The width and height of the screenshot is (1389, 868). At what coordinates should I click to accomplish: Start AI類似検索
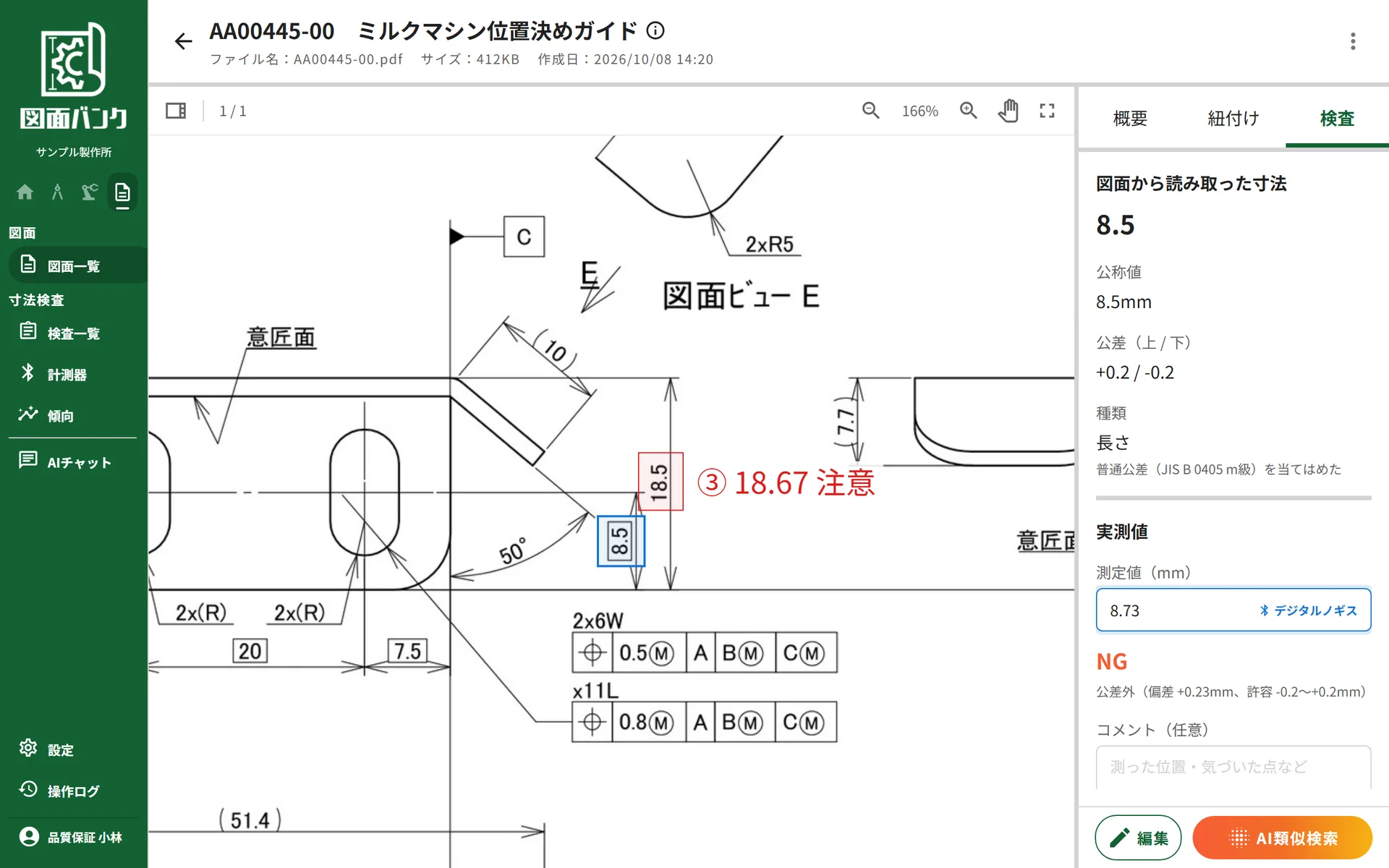(x=1282, y=838)
